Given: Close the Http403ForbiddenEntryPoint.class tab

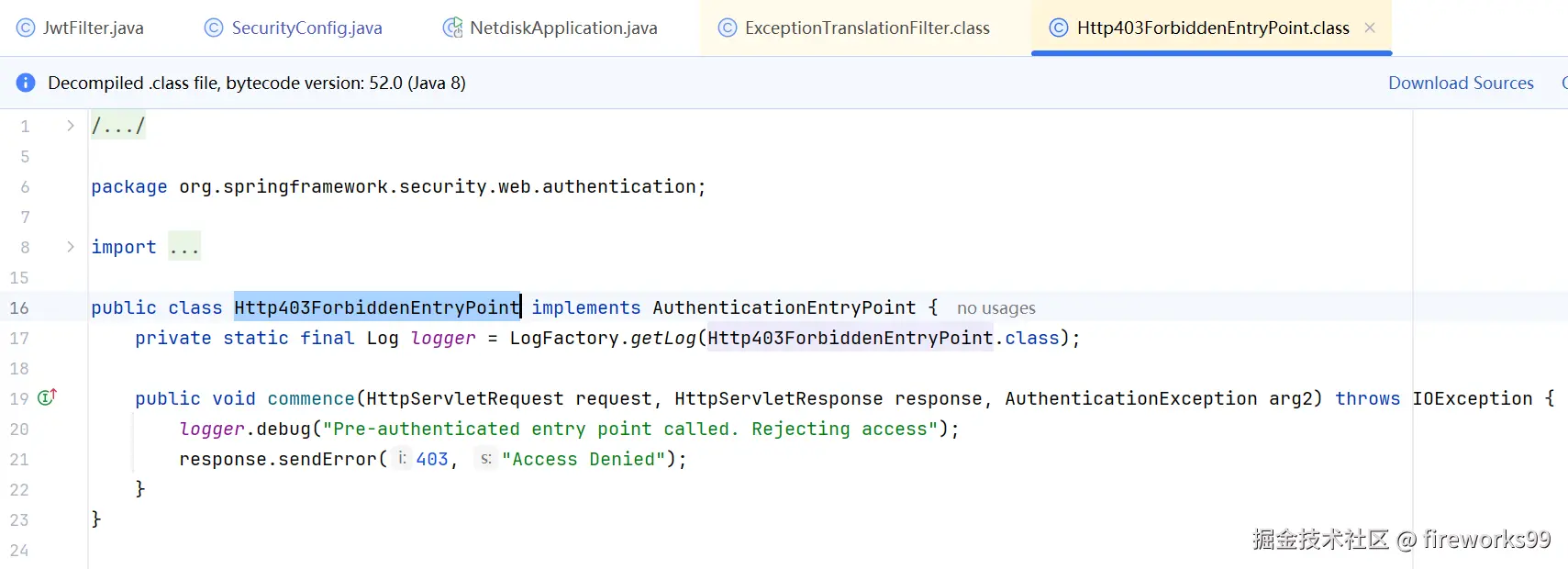Looking at the screenshot, I should (x=1370, y=28).
